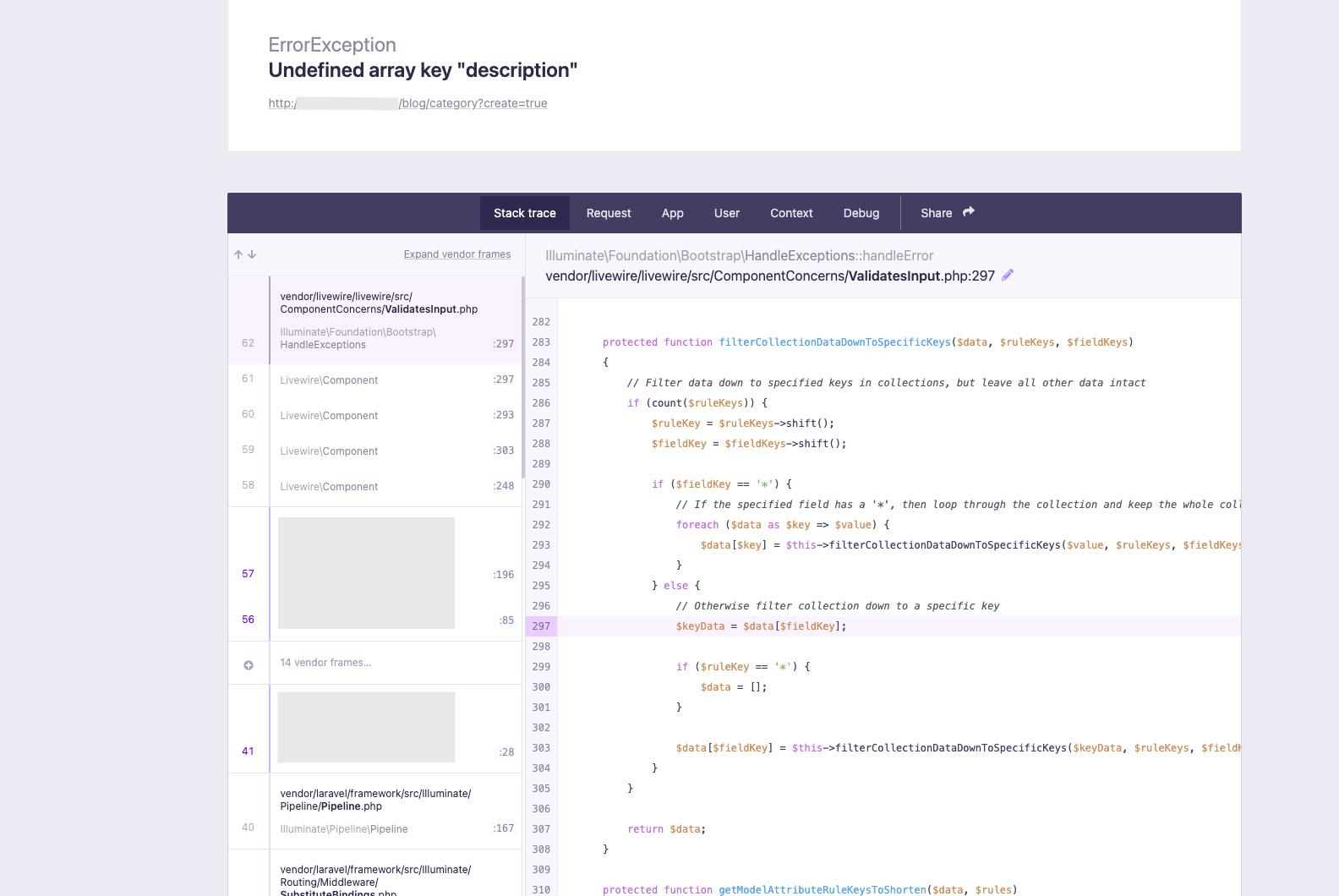Select frame 59 Livewire\Component :303
The height and width of the screenshot is (896, 1339).
tap(375, 451)
